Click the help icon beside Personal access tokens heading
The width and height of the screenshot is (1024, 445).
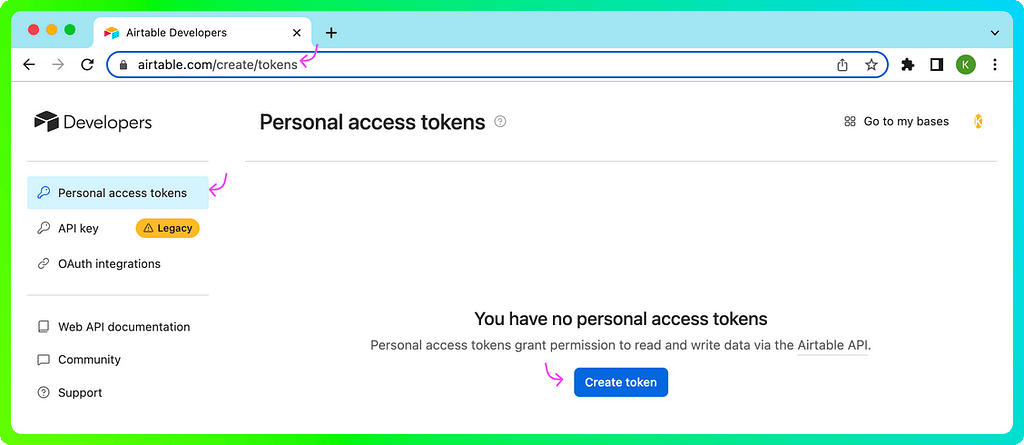[501, 122]
